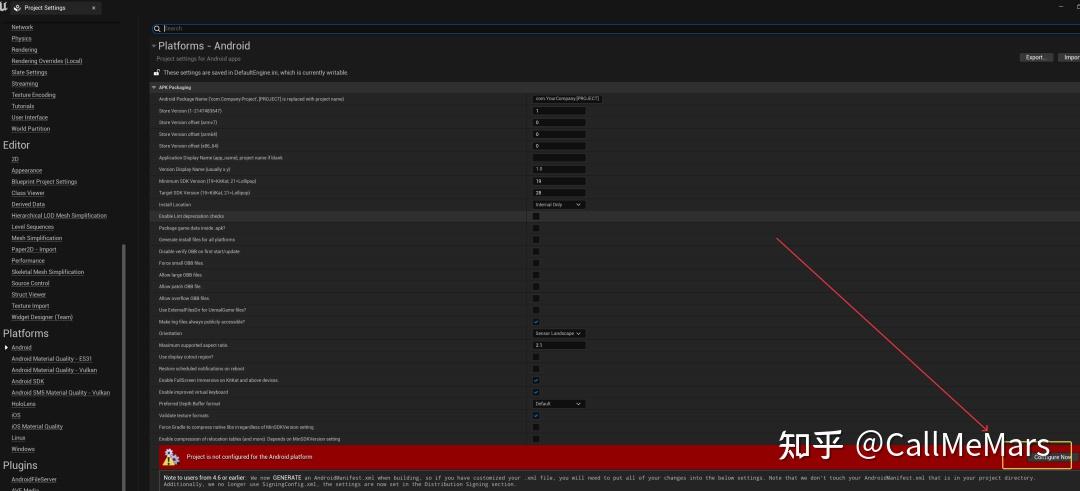
Task: Open Paper2D - Import settings
Action: pyautogui.click(x=34, y=249)
